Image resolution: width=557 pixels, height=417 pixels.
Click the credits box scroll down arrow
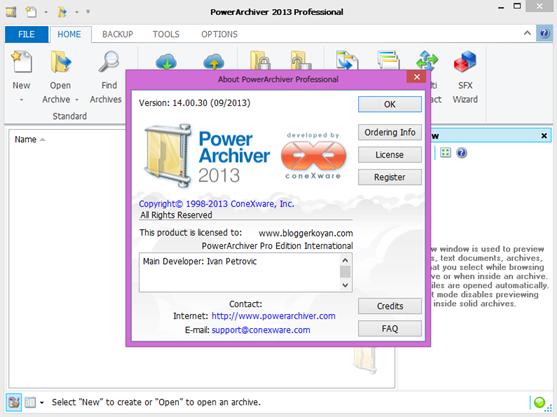pos(345,285)
